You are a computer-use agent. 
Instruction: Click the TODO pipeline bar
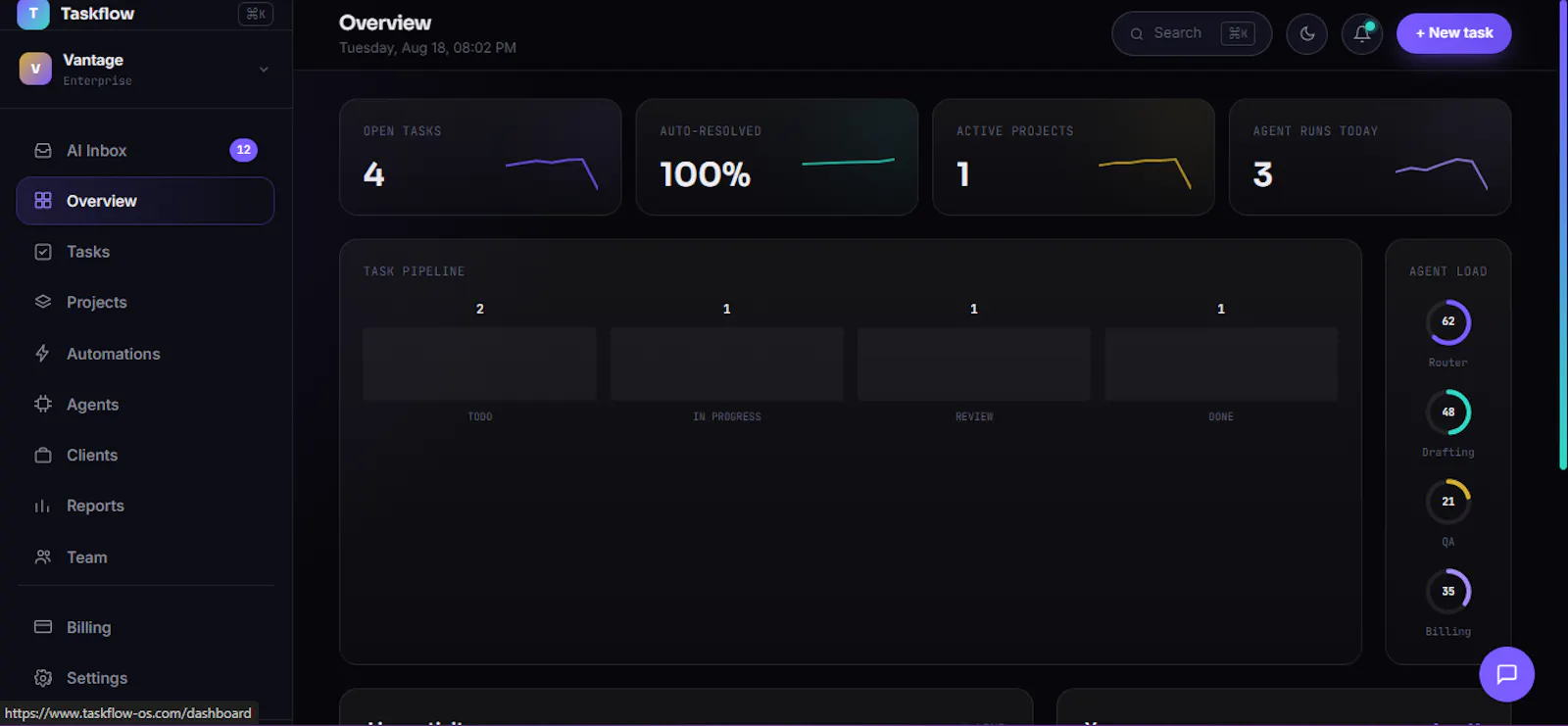pyautogui.click(x=479, y=363)
